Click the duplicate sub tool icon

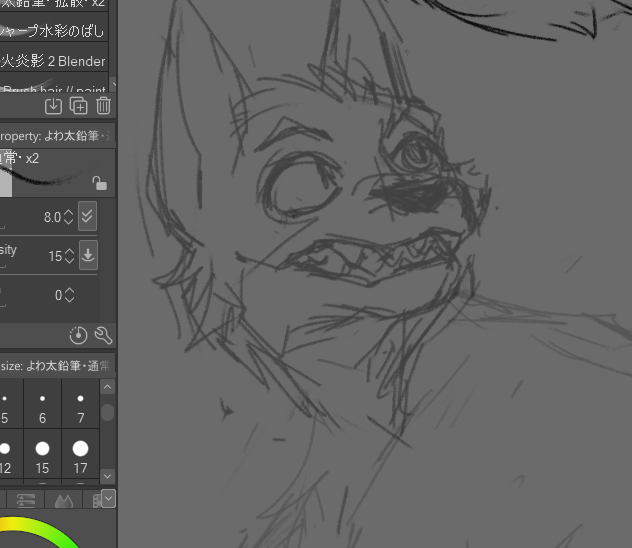79,106
